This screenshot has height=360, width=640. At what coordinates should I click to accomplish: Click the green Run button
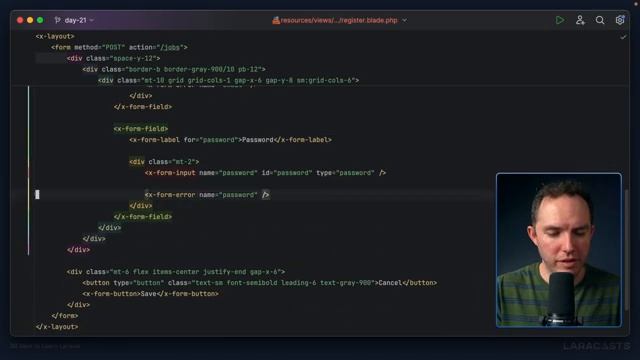click(x=560, y=20)
